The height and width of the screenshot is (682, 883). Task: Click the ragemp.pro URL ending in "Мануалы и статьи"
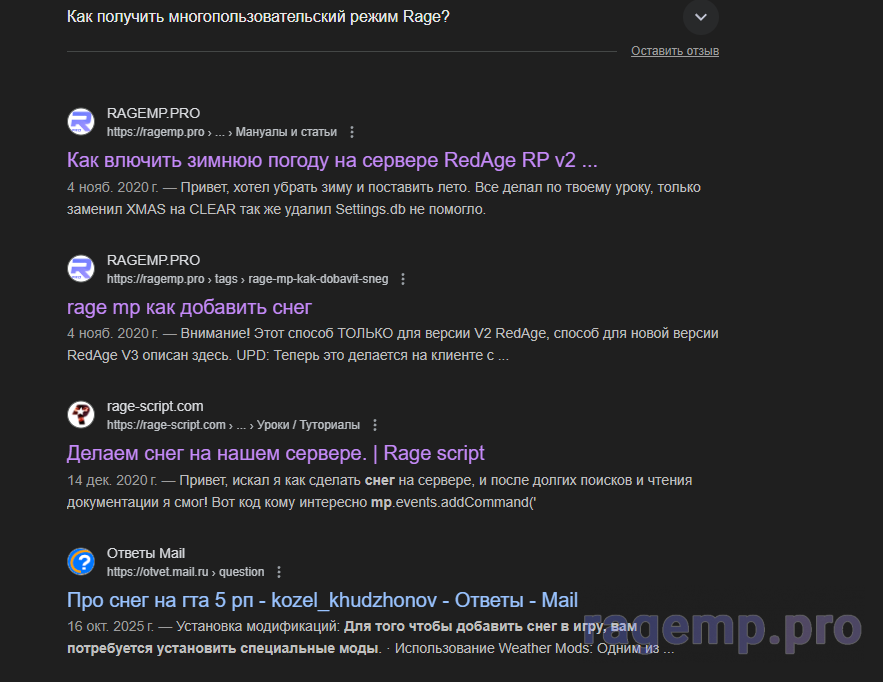(x=221, y=132)
